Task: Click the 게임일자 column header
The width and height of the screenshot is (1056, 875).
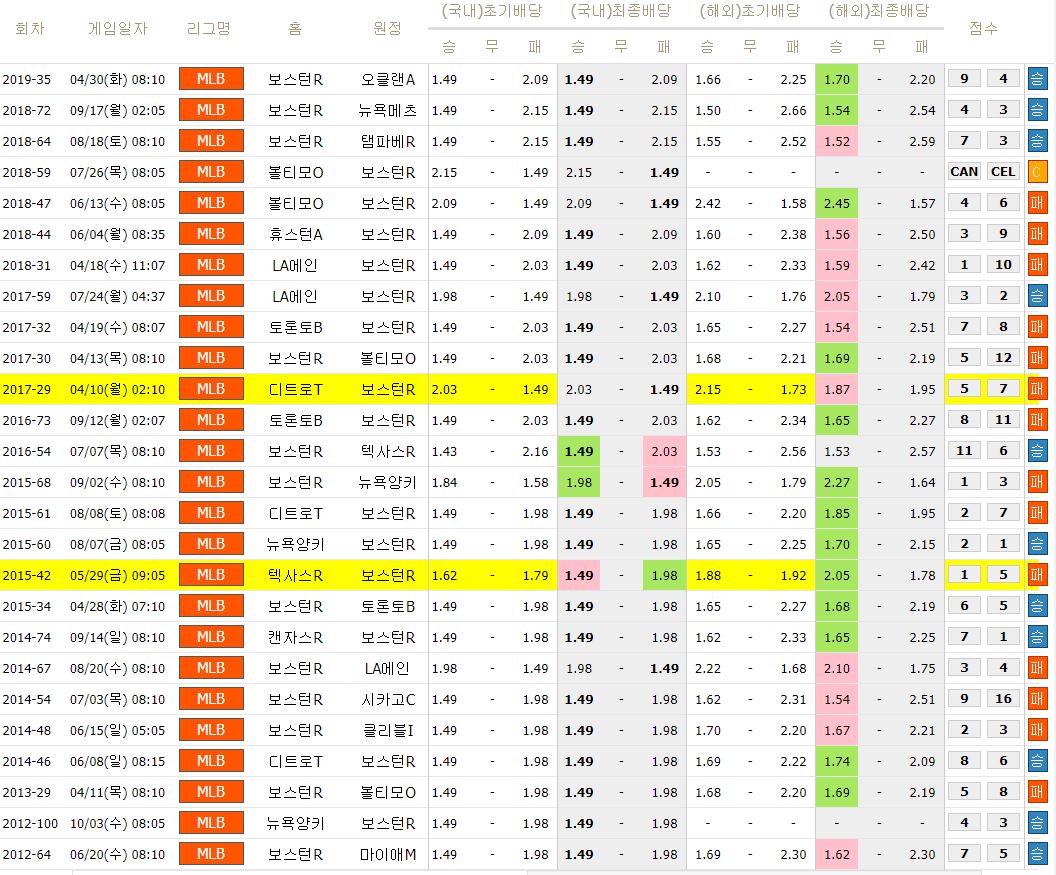Action: pos(118,29)
